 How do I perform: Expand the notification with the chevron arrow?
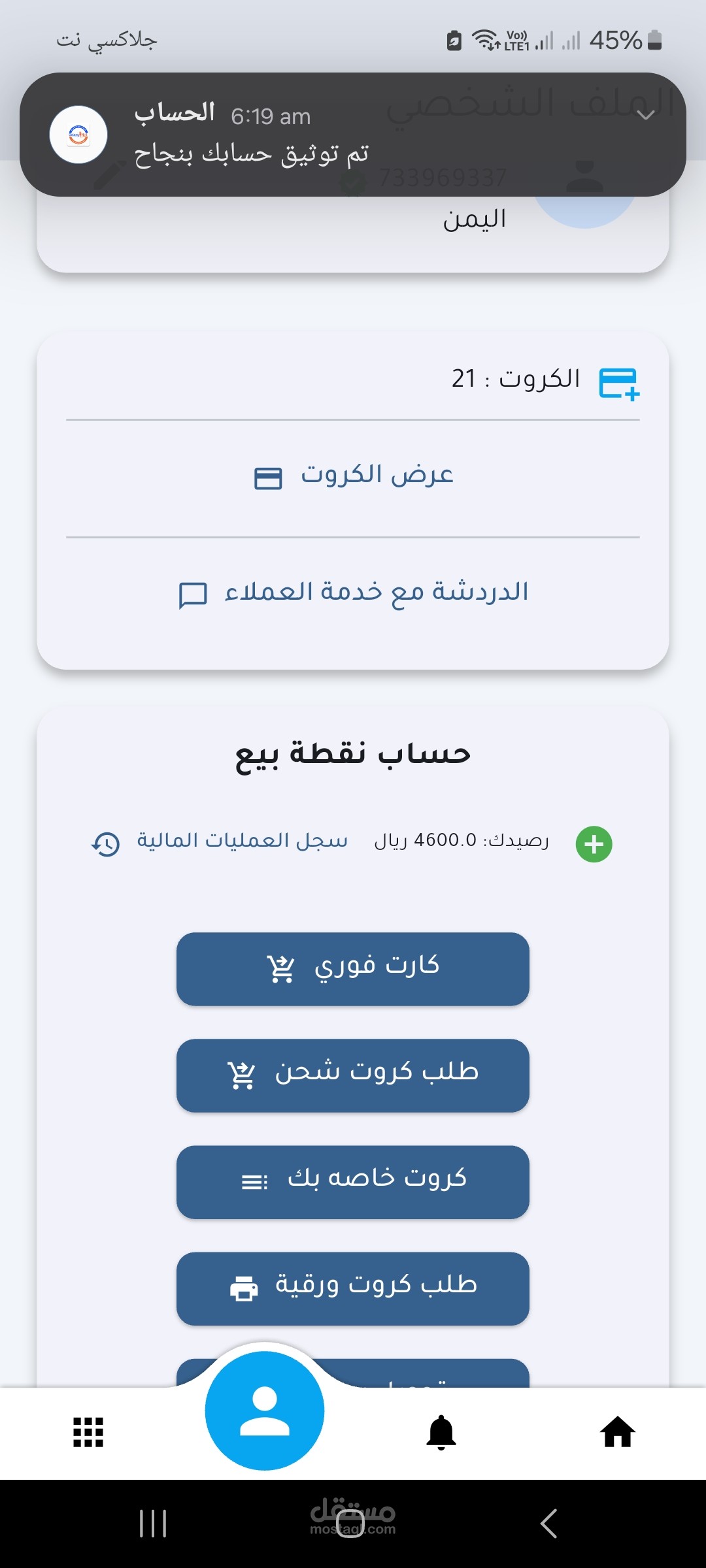point(646,115)
